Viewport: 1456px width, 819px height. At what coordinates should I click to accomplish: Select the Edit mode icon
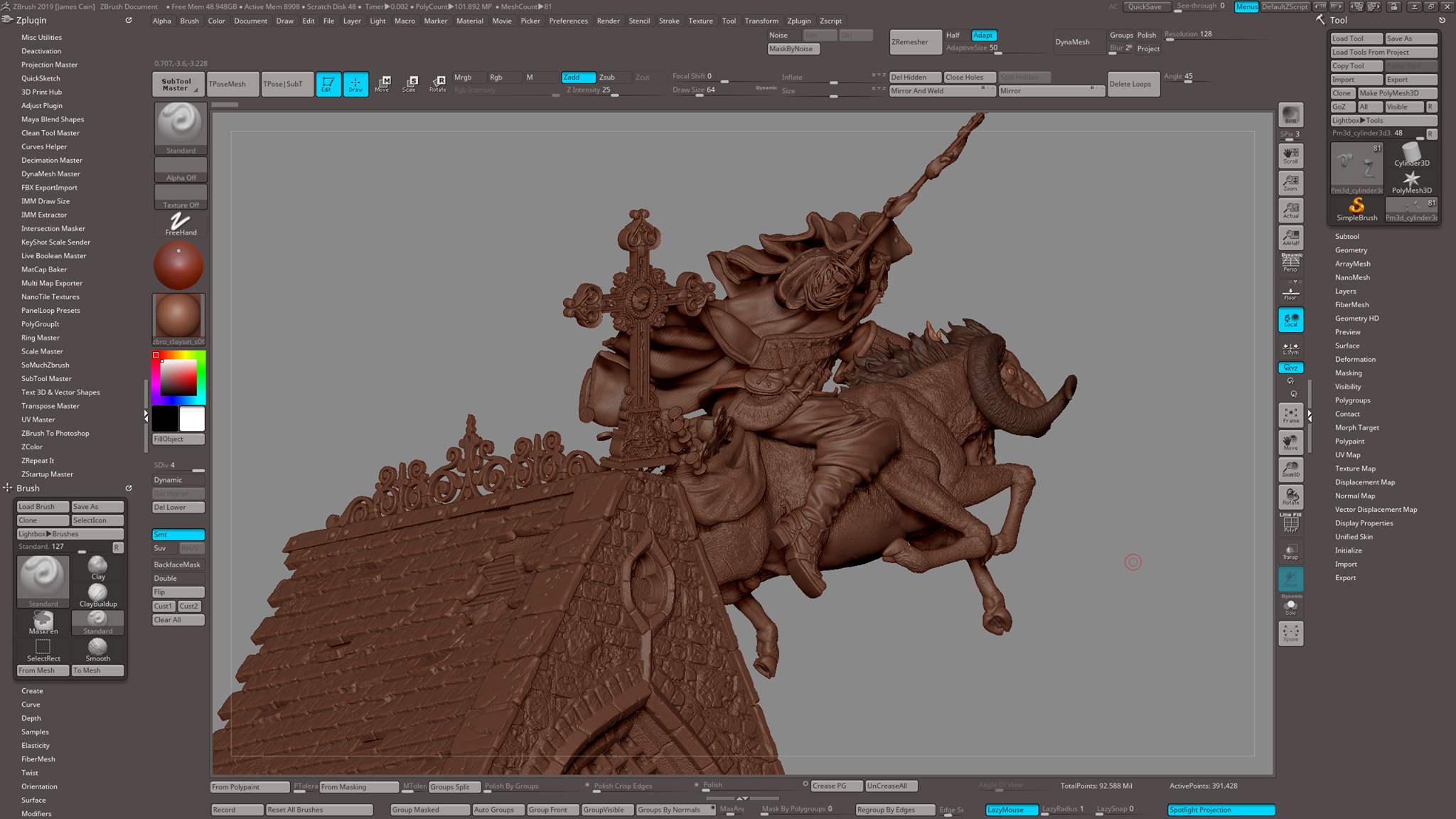[x=328, y=84]
